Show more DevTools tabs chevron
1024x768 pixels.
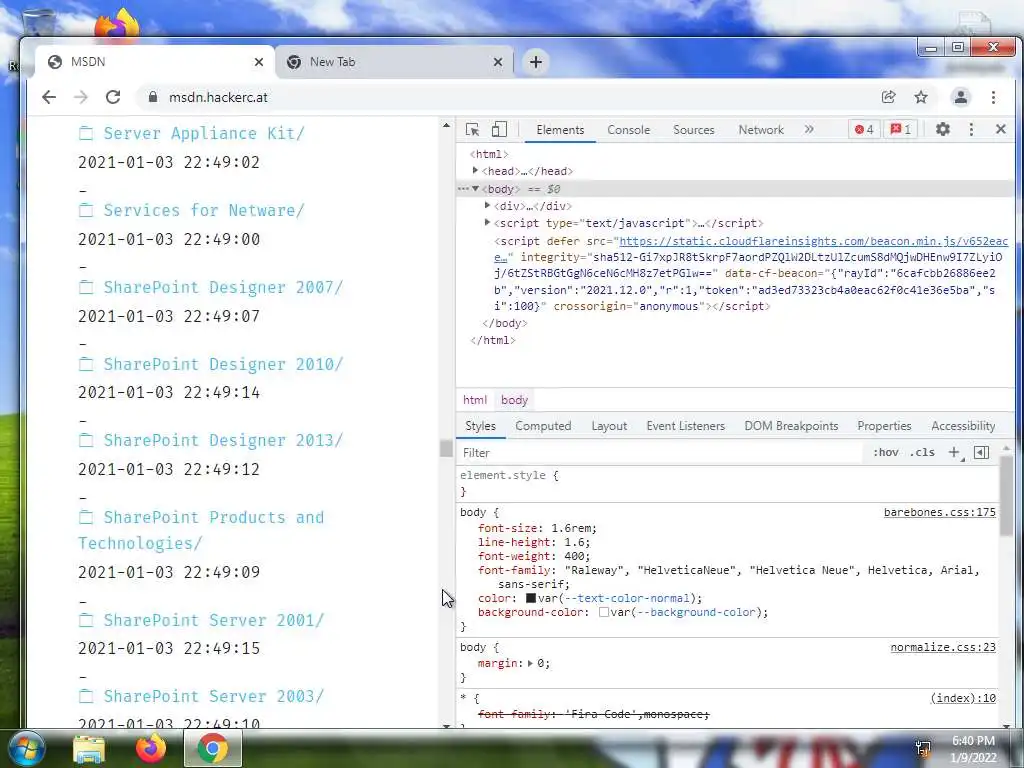pyautogui.click(x=809, y=129)
